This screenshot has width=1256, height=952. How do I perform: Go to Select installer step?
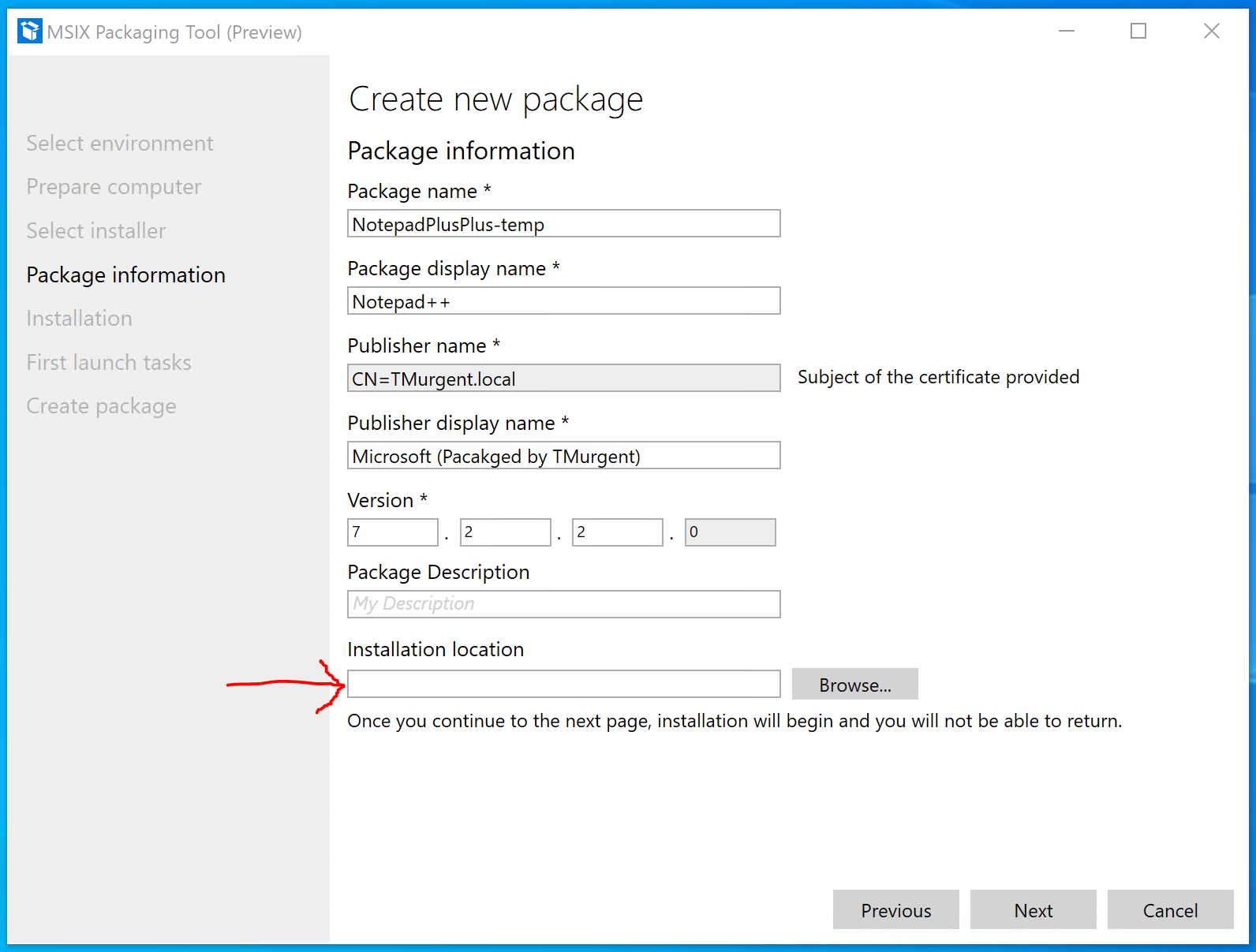[96, 230]
